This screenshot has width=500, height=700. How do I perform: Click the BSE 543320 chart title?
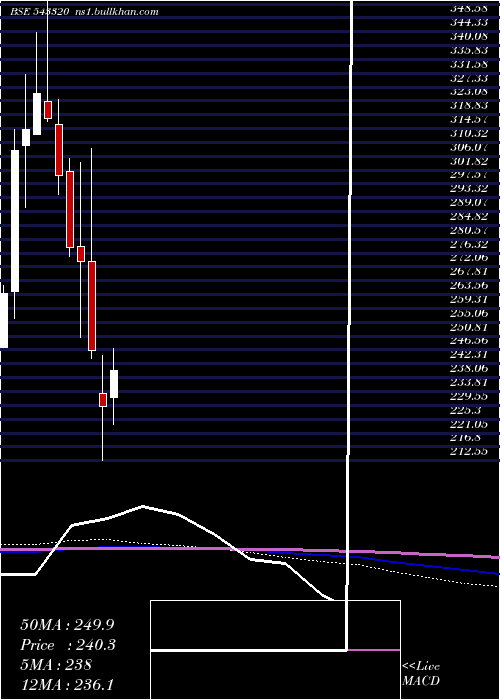[x=39, y=12]
